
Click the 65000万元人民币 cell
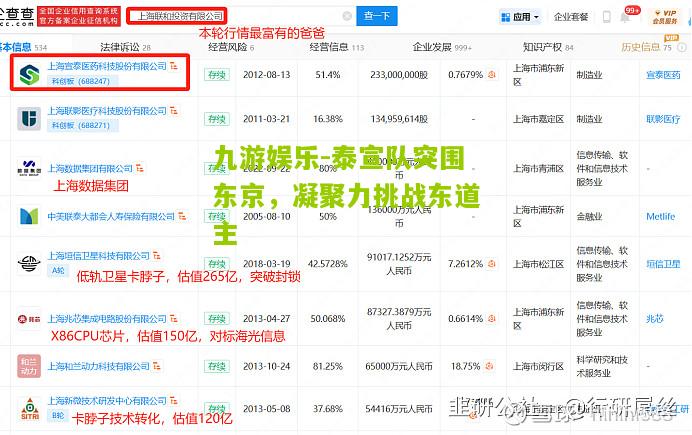(x=399, y=366)
